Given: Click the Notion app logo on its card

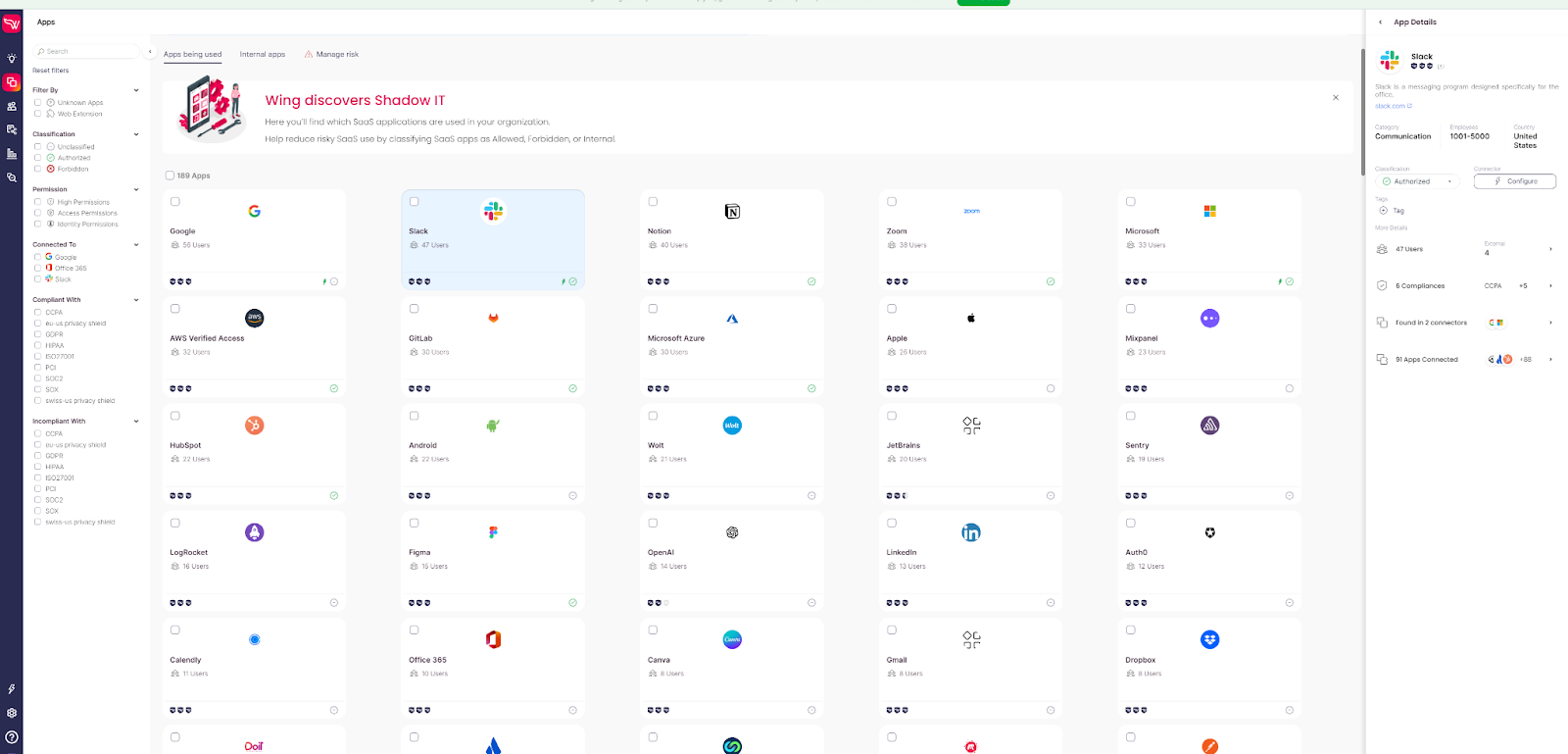Looking at the screenshot, I should pos(732,211).
